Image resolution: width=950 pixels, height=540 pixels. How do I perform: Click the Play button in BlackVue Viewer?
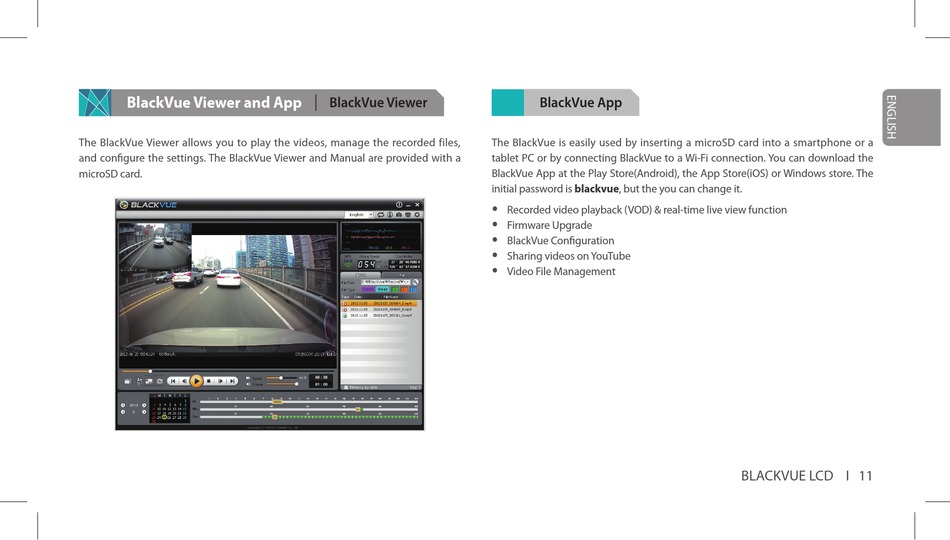[196, 381]
